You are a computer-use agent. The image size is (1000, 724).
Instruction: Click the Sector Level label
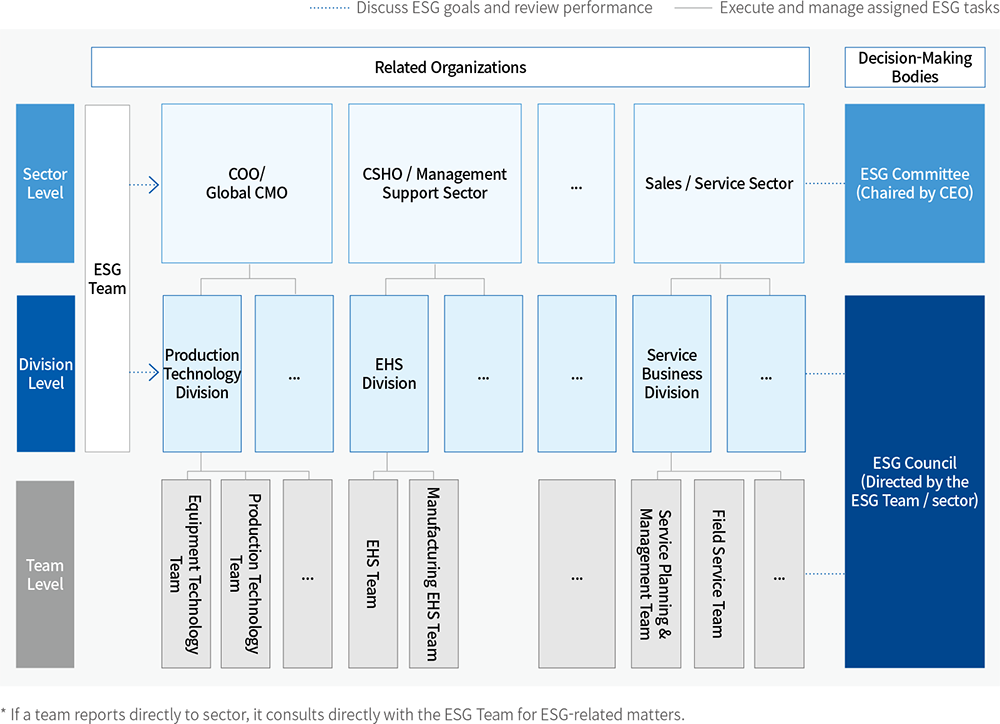pos(45,184)
